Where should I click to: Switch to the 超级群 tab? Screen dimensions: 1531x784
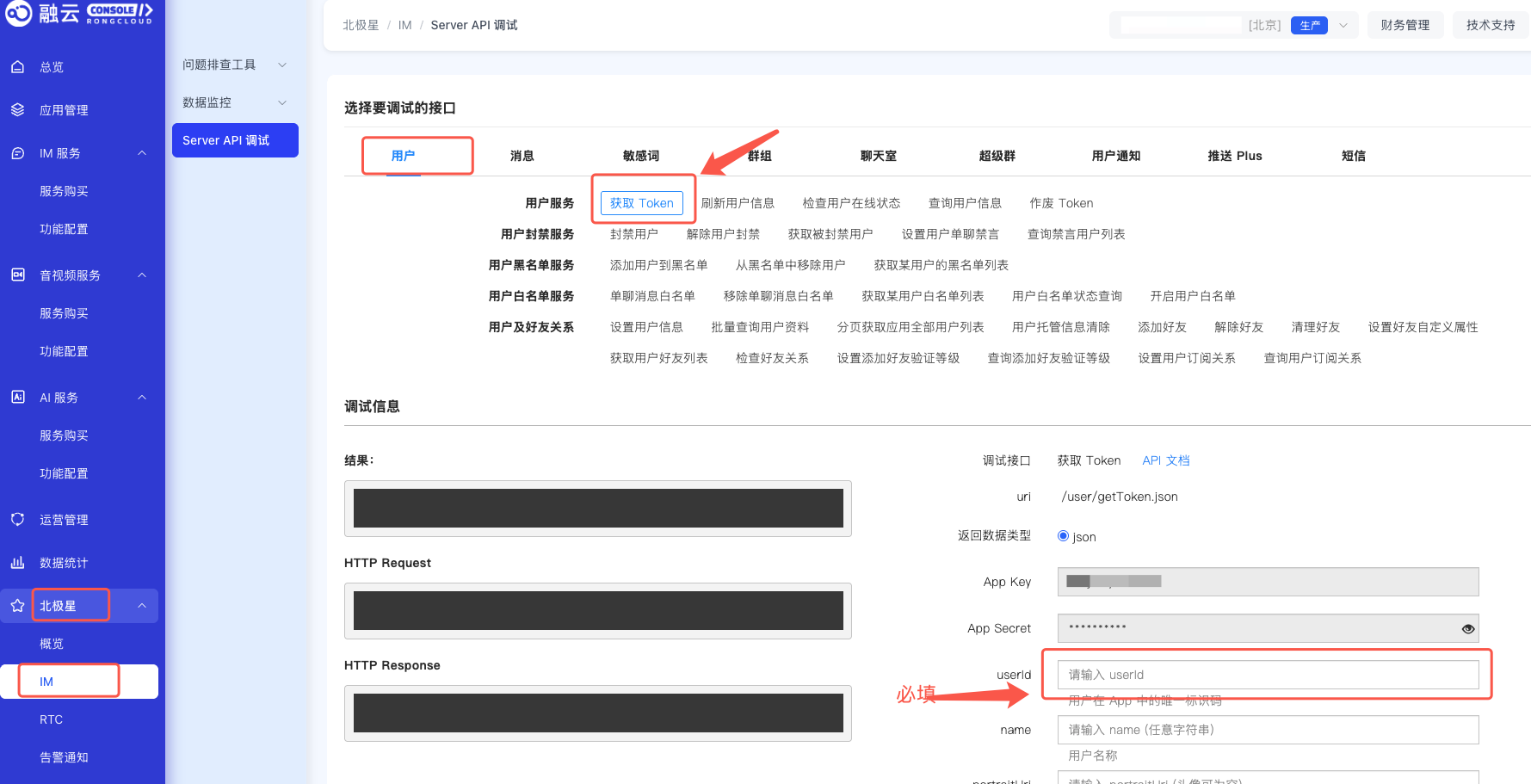(997, 156)
